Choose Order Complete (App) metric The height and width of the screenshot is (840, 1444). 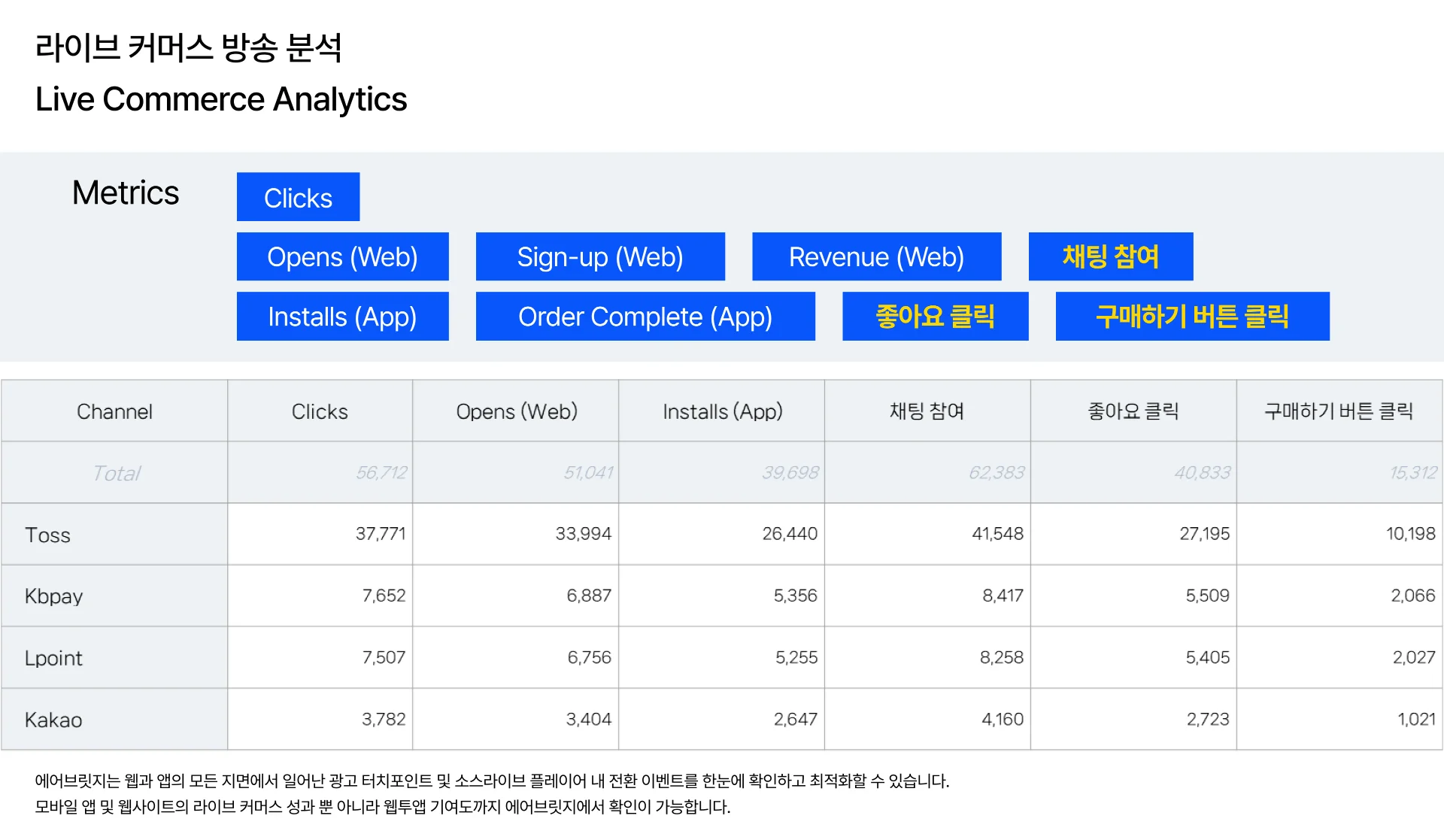pyautogui.click(x=645, y=317)
